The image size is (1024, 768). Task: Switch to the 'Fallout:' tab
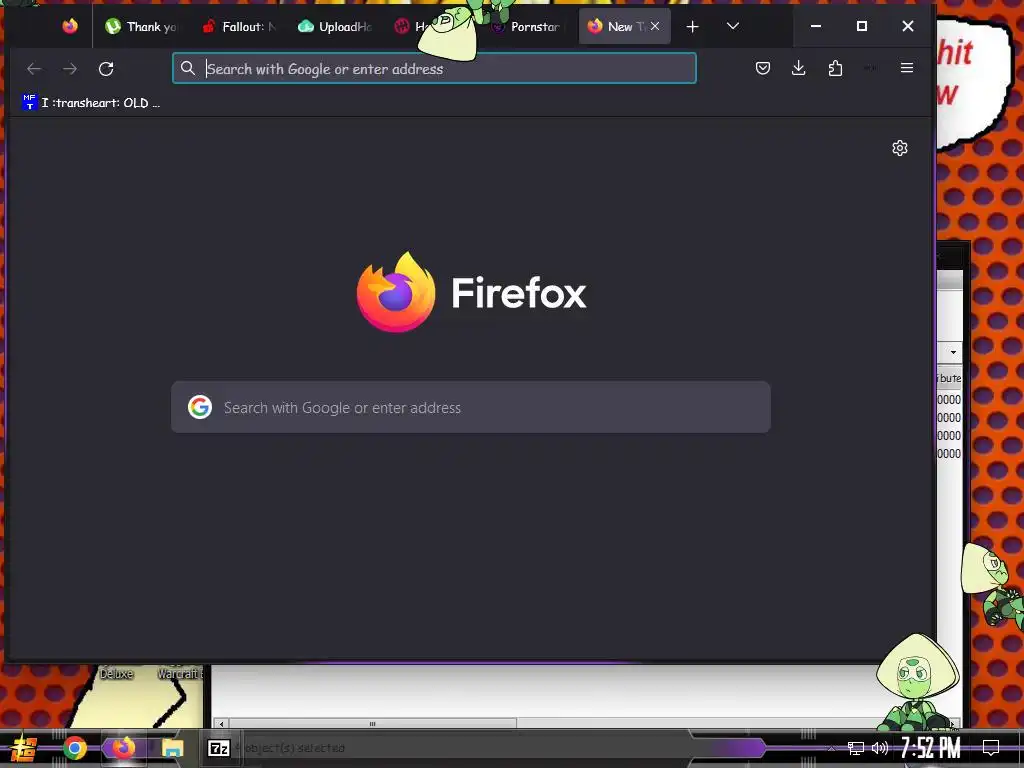(x=239, y=26)
